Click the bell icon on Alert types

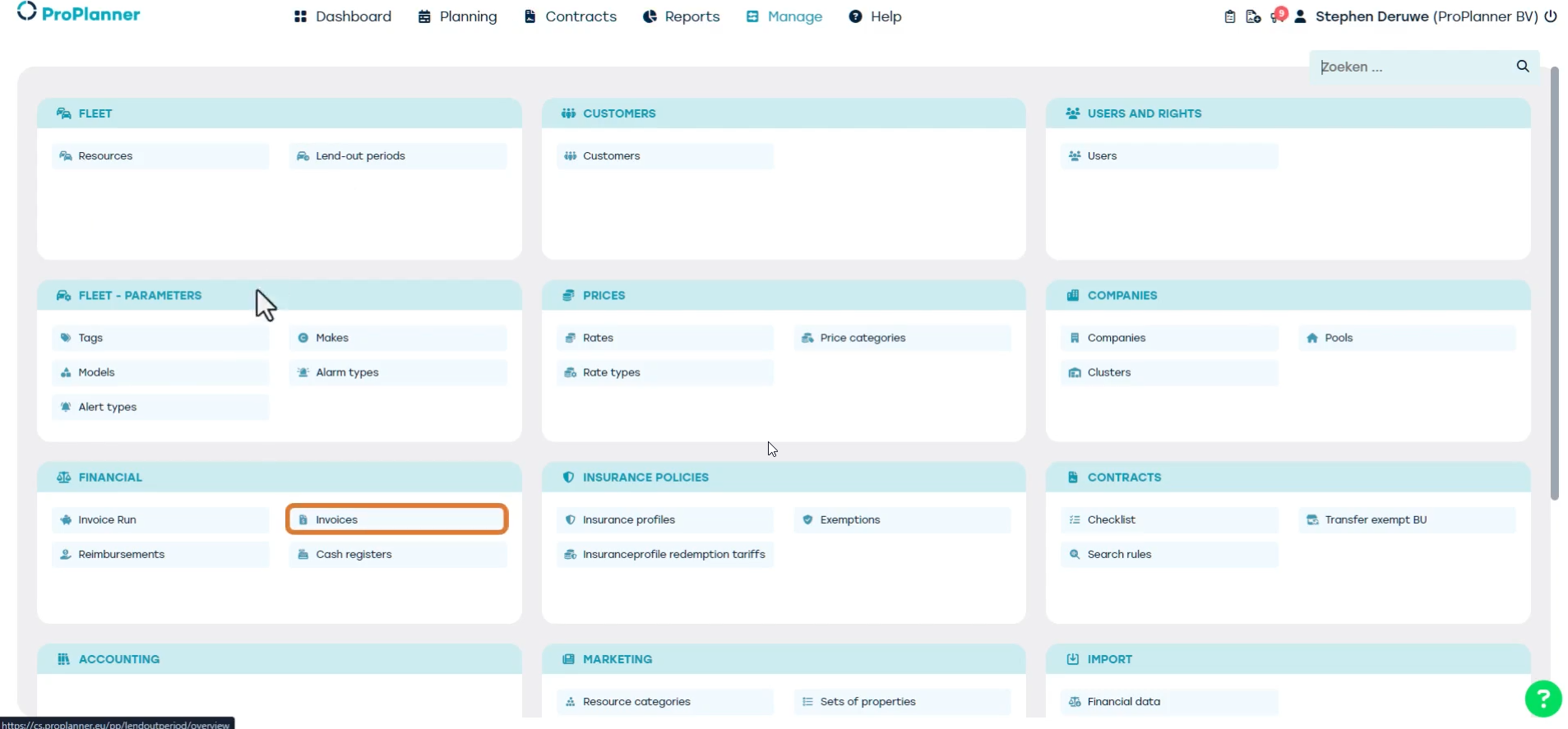(66, 407)
